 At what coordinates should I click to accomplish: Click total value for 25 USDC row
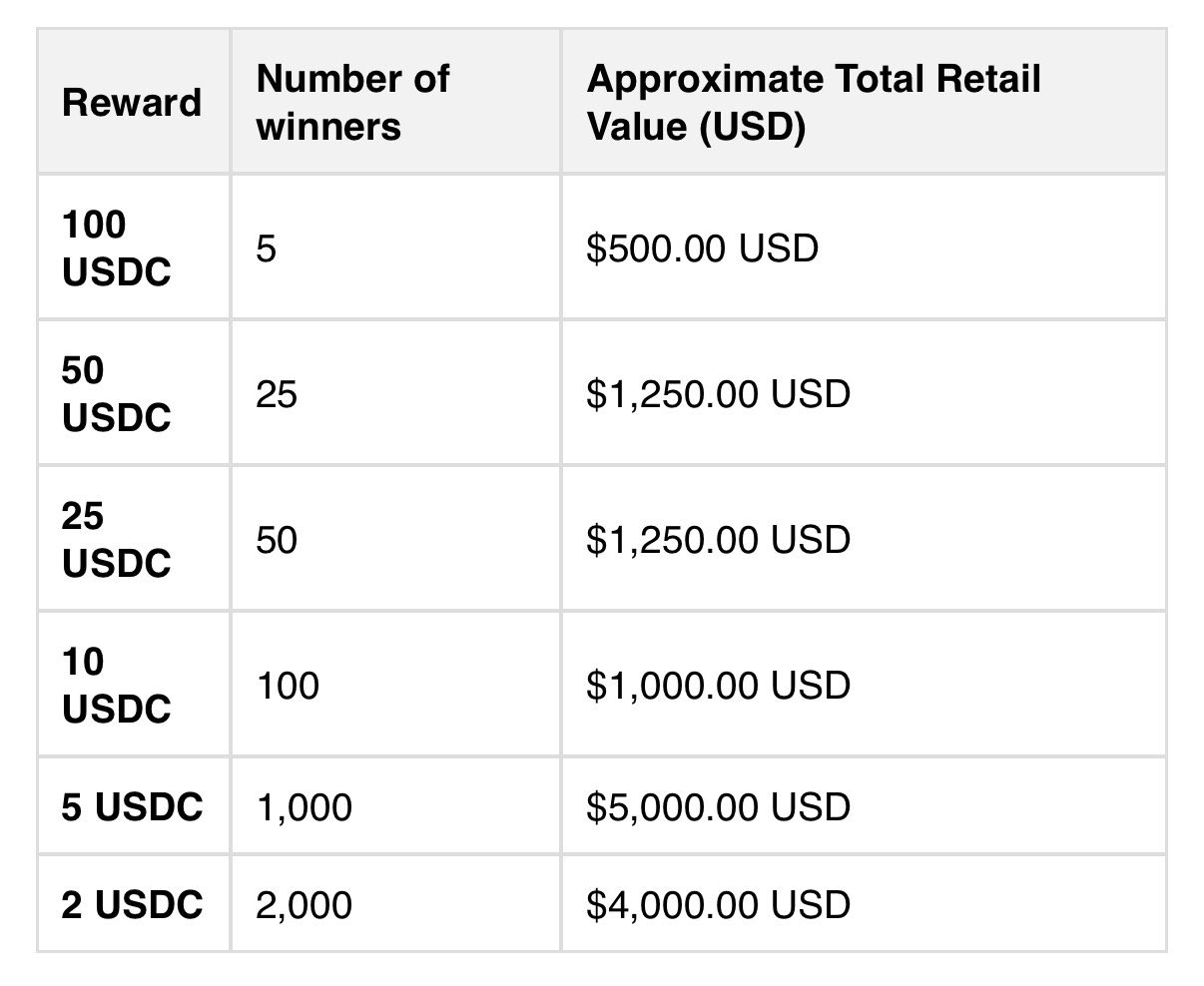pyautogui.click(x=718, y=540)
